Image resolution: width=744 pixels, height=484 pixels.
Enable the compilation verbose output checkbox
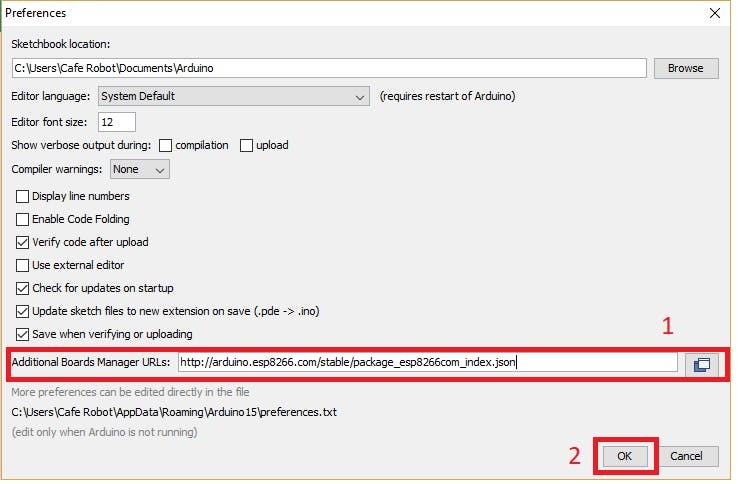coord(165,145)
